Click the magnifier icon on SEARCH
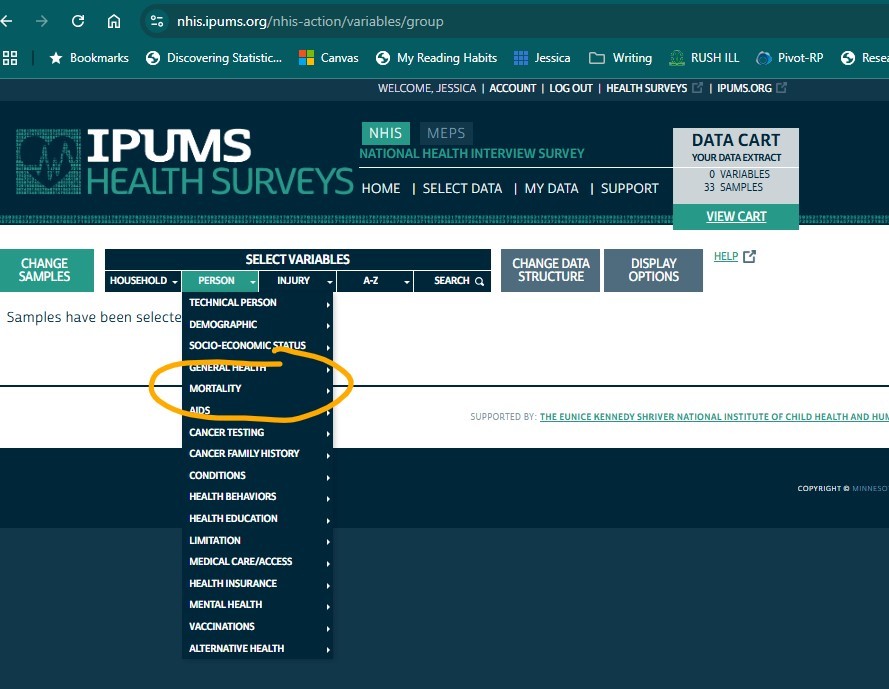Viewport: 889px width, 689px height. (x=480, y=281)
